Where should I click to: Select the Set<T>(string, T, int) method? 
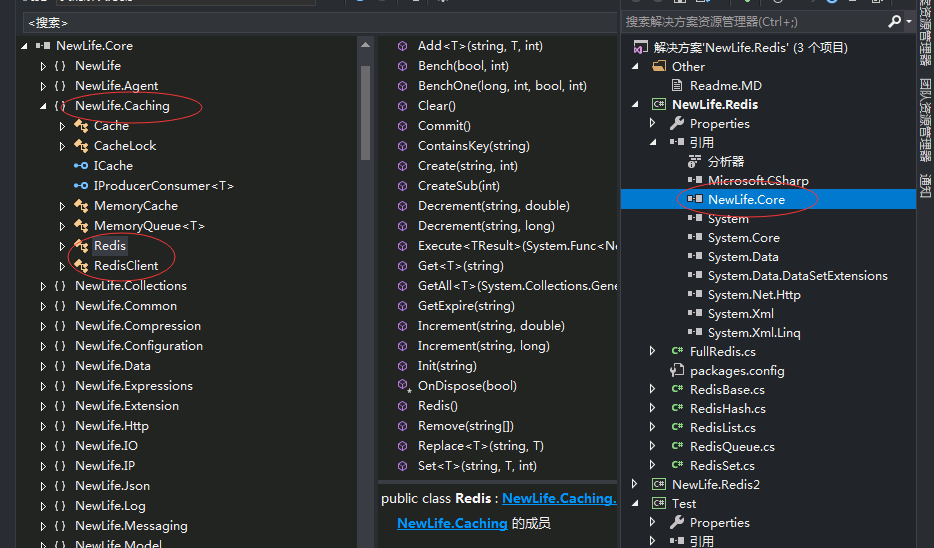(x=476, y=466)
